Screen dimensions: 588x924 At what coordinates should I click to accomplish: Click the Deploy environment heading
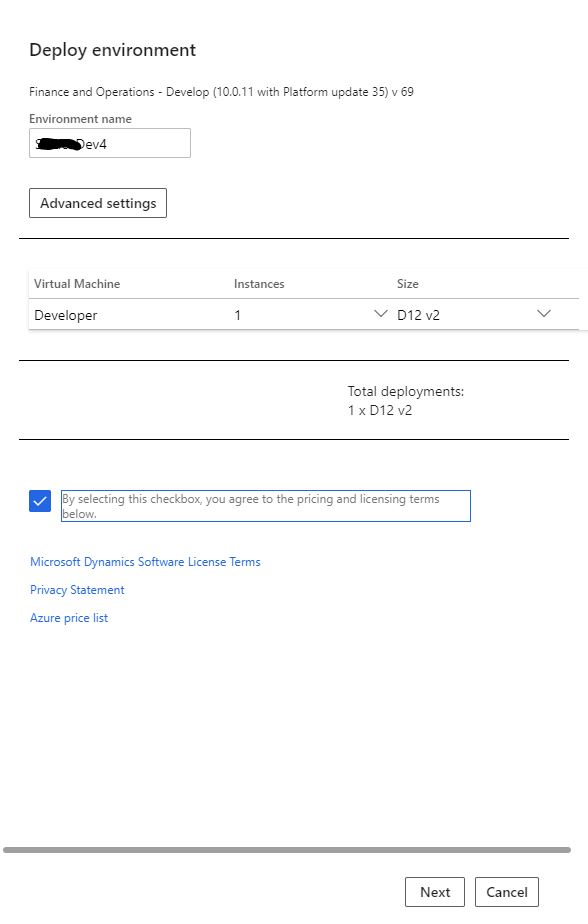tap(113, 50)
